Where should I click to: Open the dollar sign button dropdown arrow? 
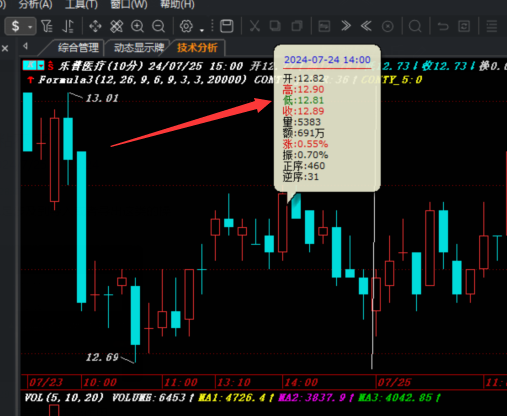(x=30, y=27)
